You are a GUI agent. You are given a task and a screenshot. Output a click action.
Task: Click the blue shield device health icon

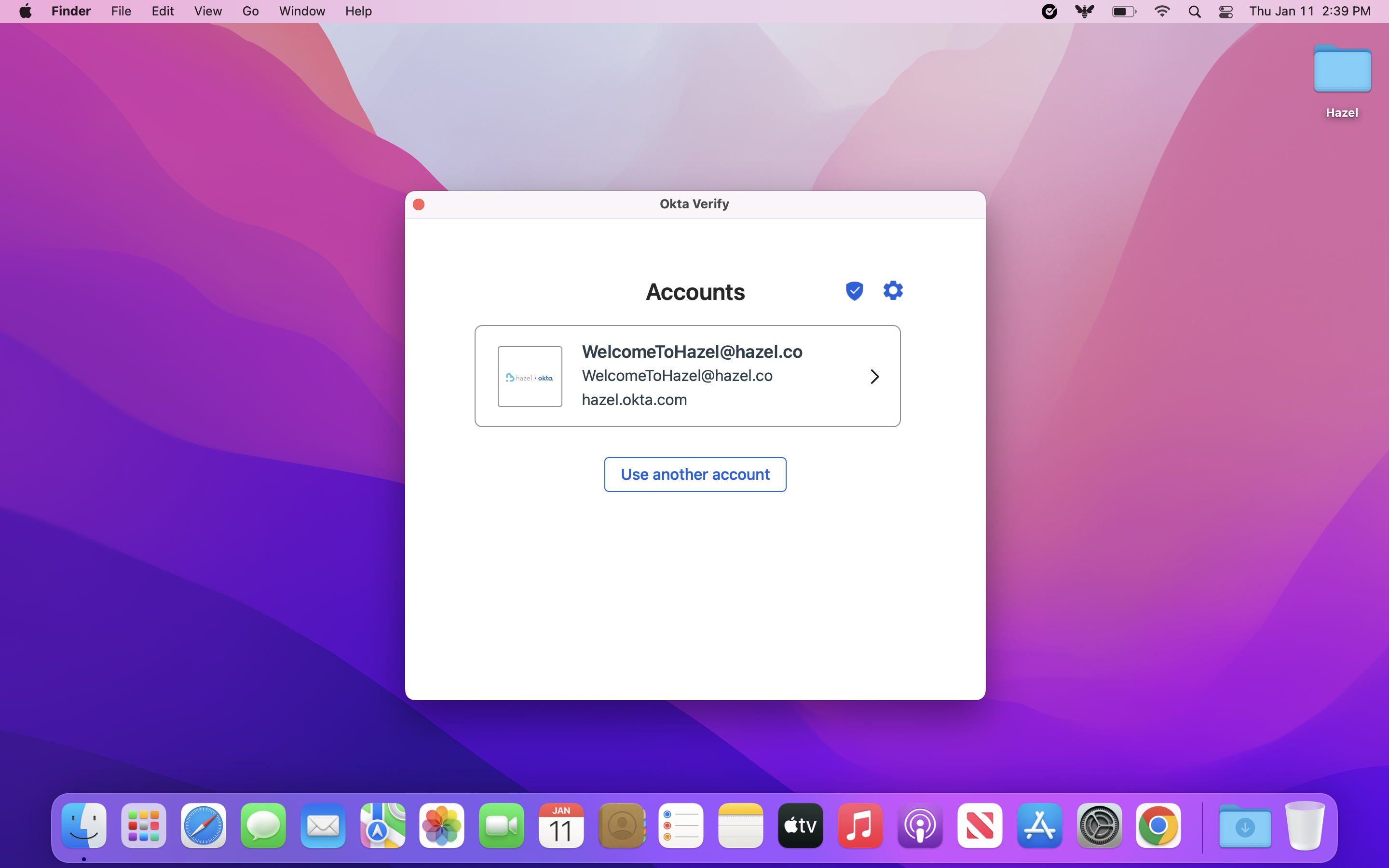click(854, 291)
